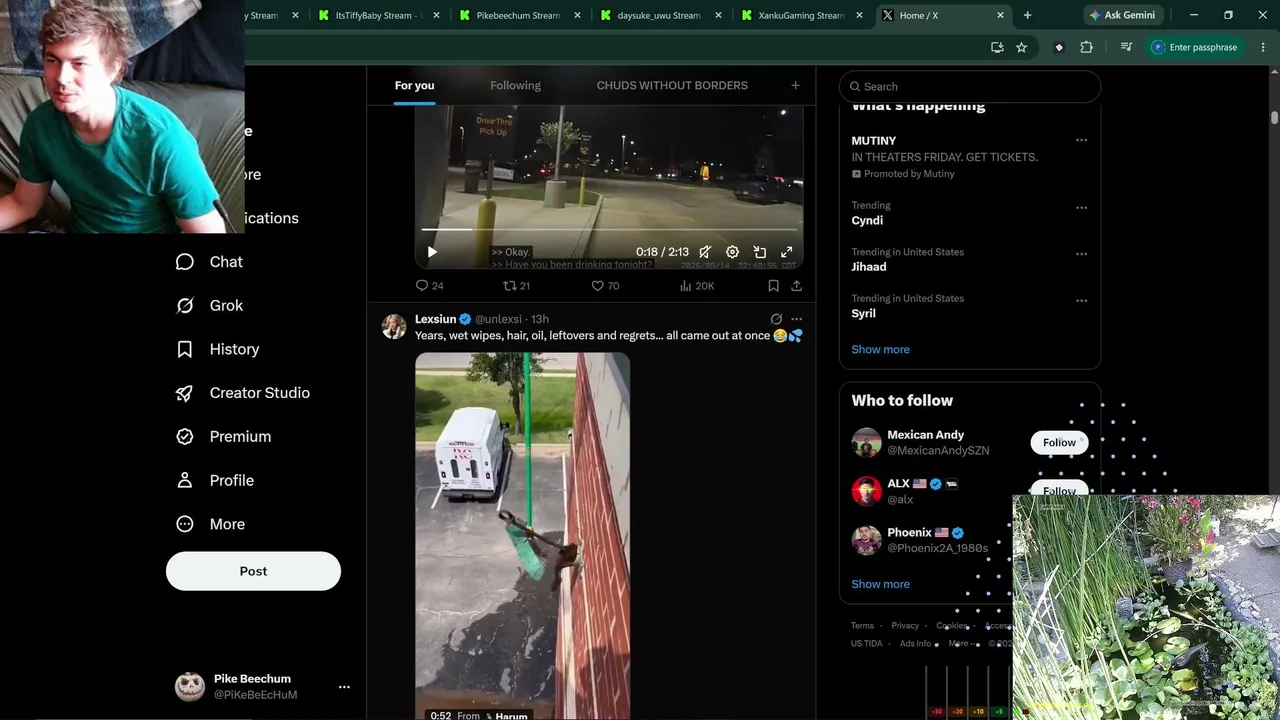Click the Post button
Viewport: 1280px width, 720px height.
point(253,571)
